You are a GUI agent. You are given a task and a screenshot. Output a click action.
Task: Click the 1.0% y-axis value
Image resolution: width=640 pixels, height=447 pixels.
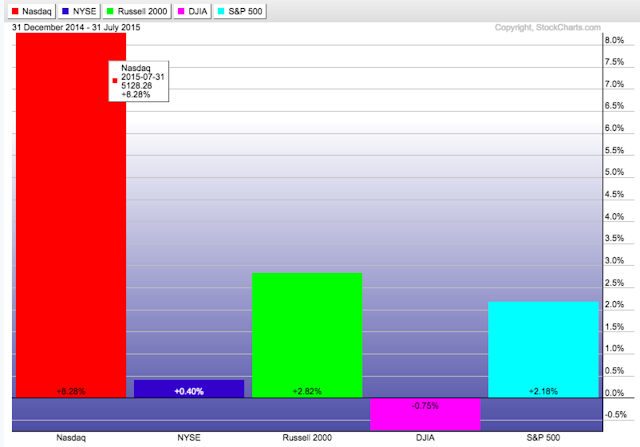coord(614,348)
